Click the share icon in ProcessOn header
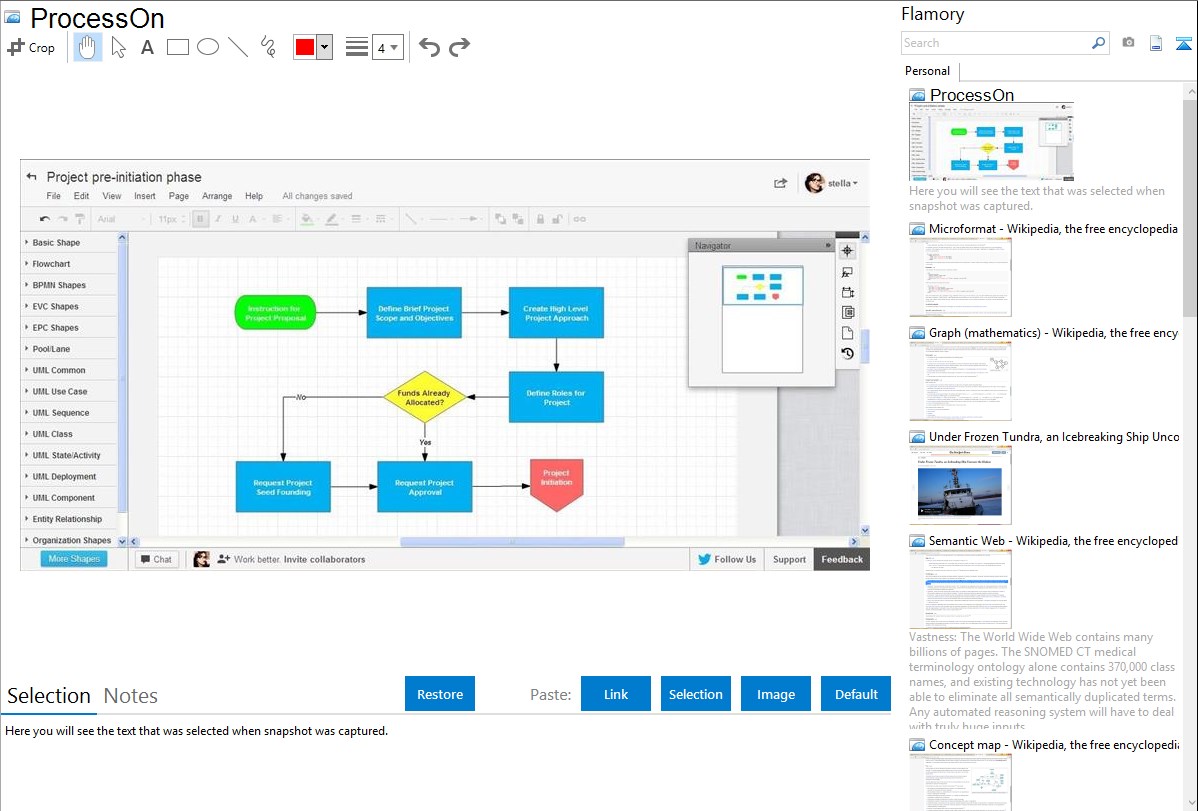This screenshot has height=811, width=1198. tap(780, 183)
